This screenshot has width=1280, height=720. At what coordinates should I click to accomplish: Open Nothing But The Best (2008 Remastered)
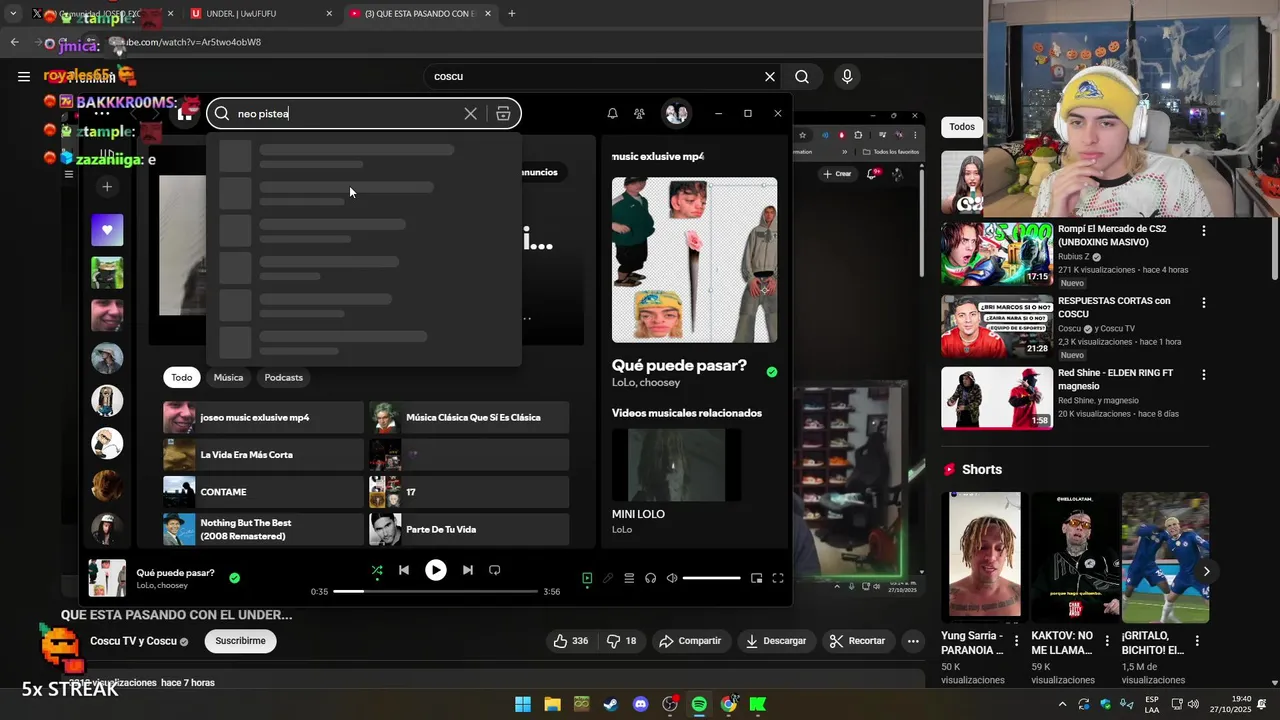pyautogui.click(x=263, y=529)
